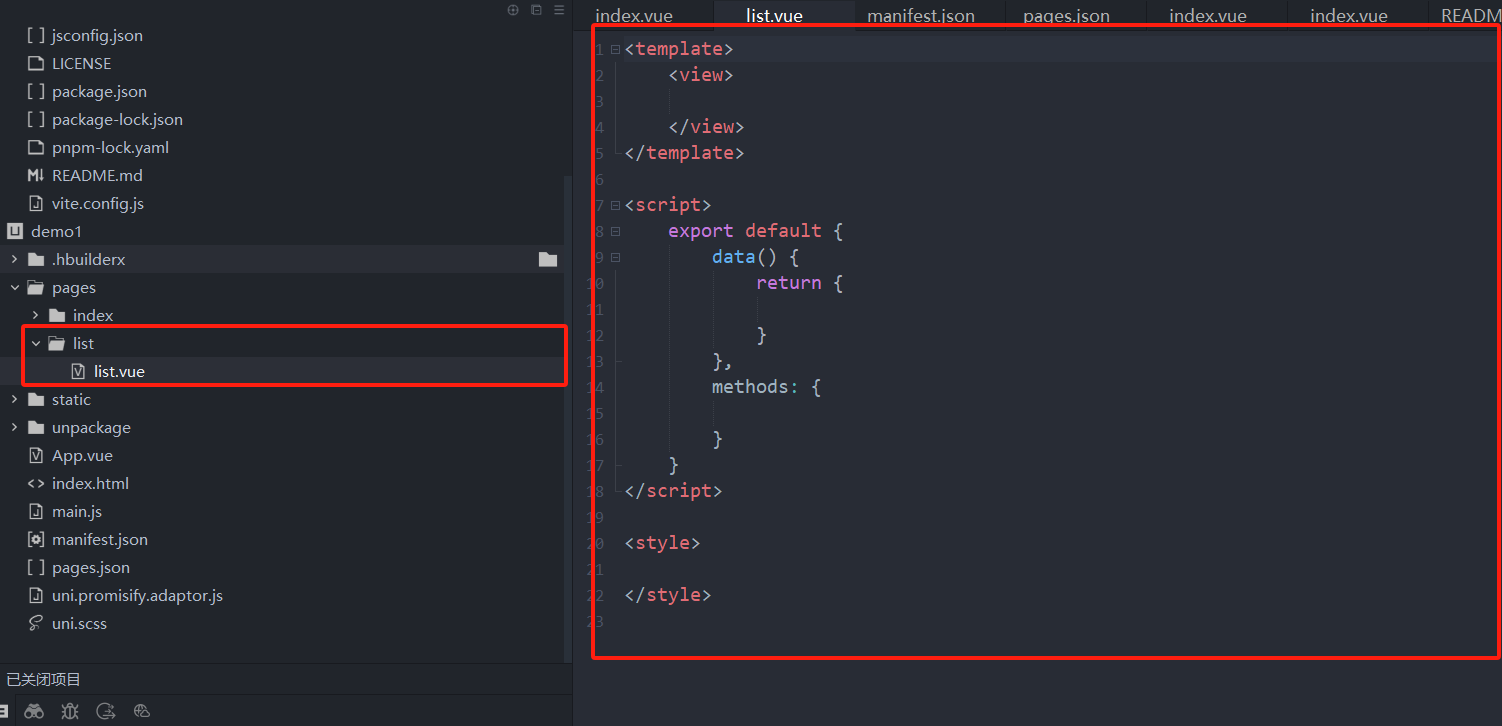Fold the template block at line 1

[x=615, y=49]
